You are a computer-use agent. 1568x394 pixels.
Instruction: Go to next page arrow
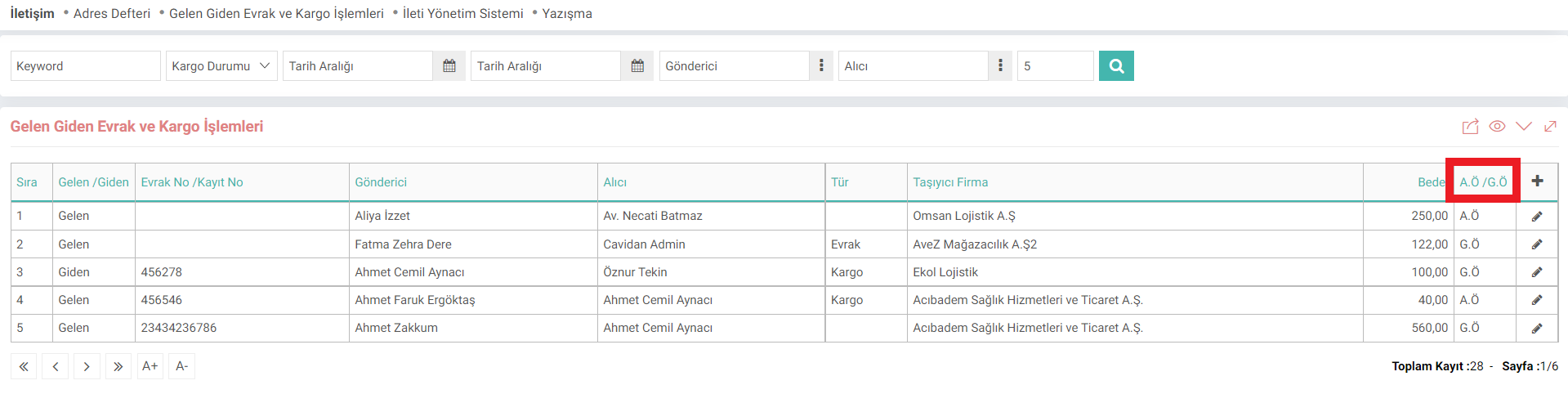[87, 367]
